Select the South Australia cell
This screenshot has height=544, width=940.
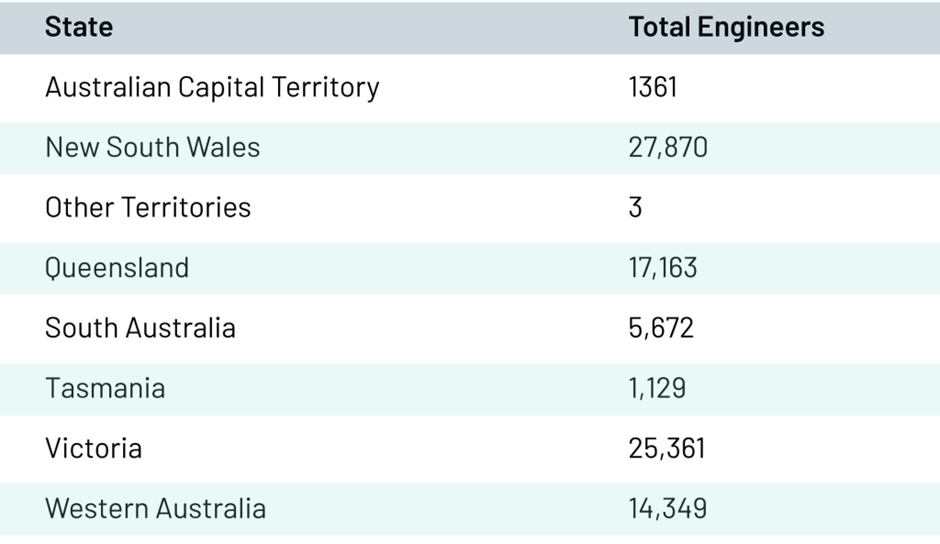point(140,328)
